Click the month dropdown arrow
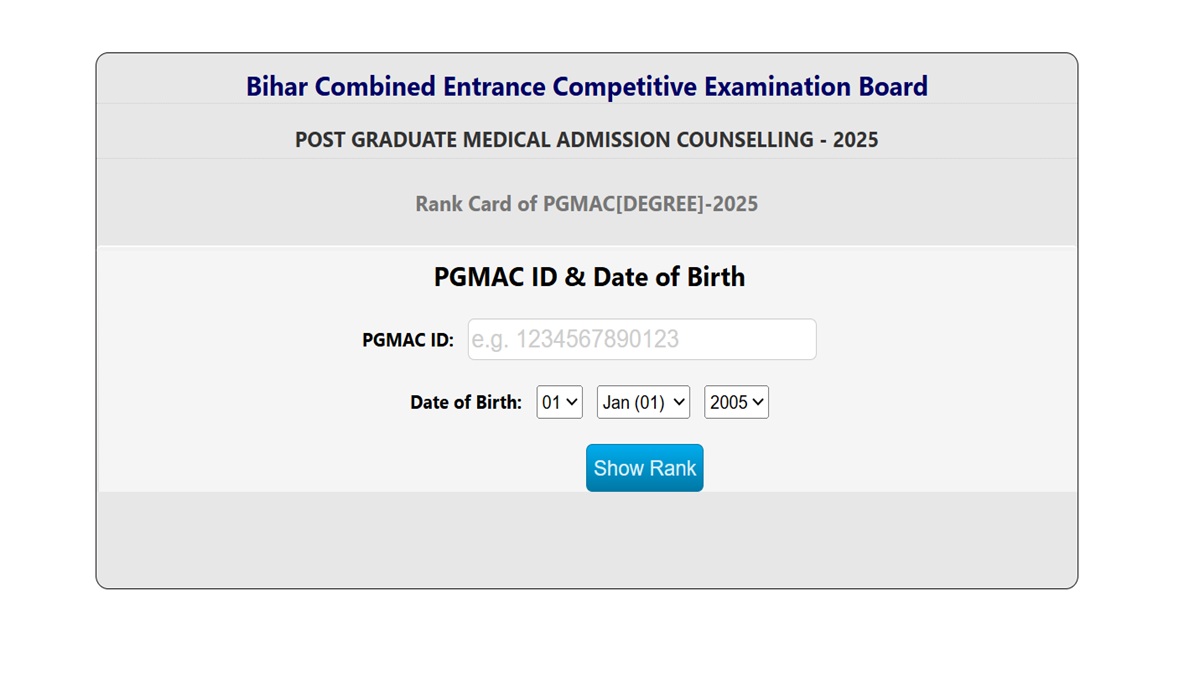Viewport: 1200px width, 675px height. pos(679,402)
